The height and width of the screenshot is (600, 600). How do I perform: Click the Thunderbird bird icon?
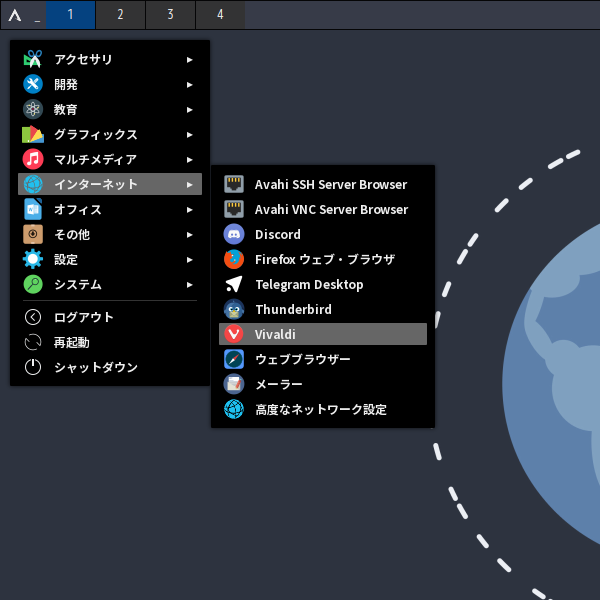coord(234,309)
